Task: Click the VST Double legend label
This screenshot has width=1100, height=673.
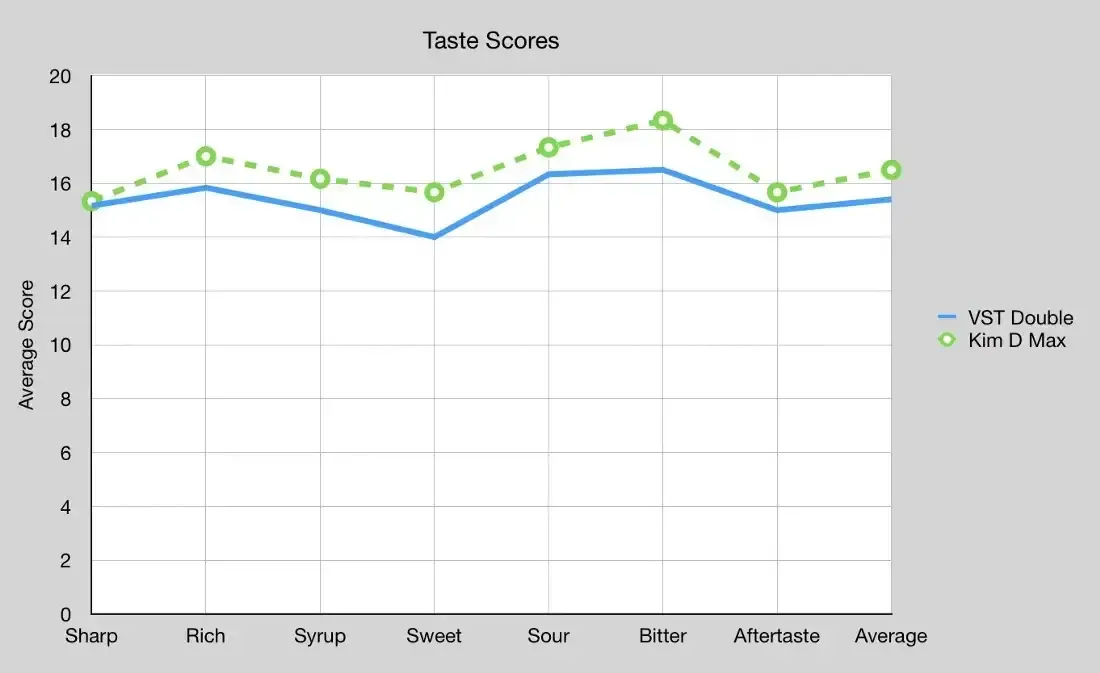Action: [1021, 318]
